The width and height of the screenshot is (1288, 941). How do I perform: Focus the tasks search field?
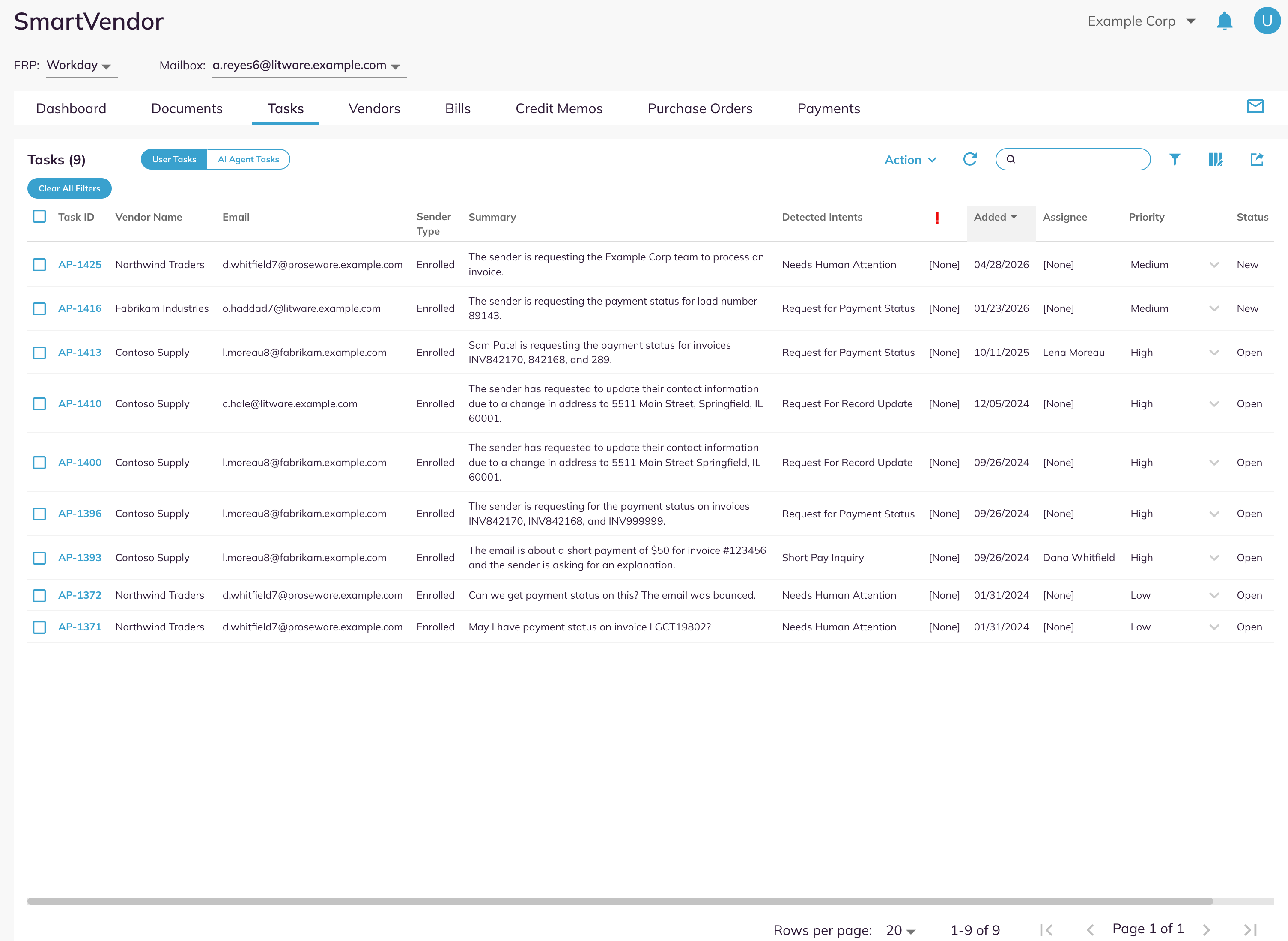pos(1073,159)
